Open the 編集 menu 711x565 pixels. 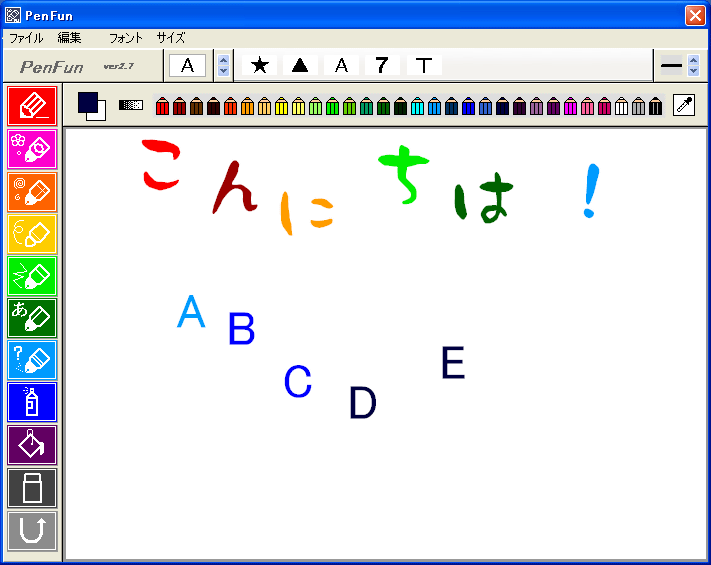tap(69, 38)
